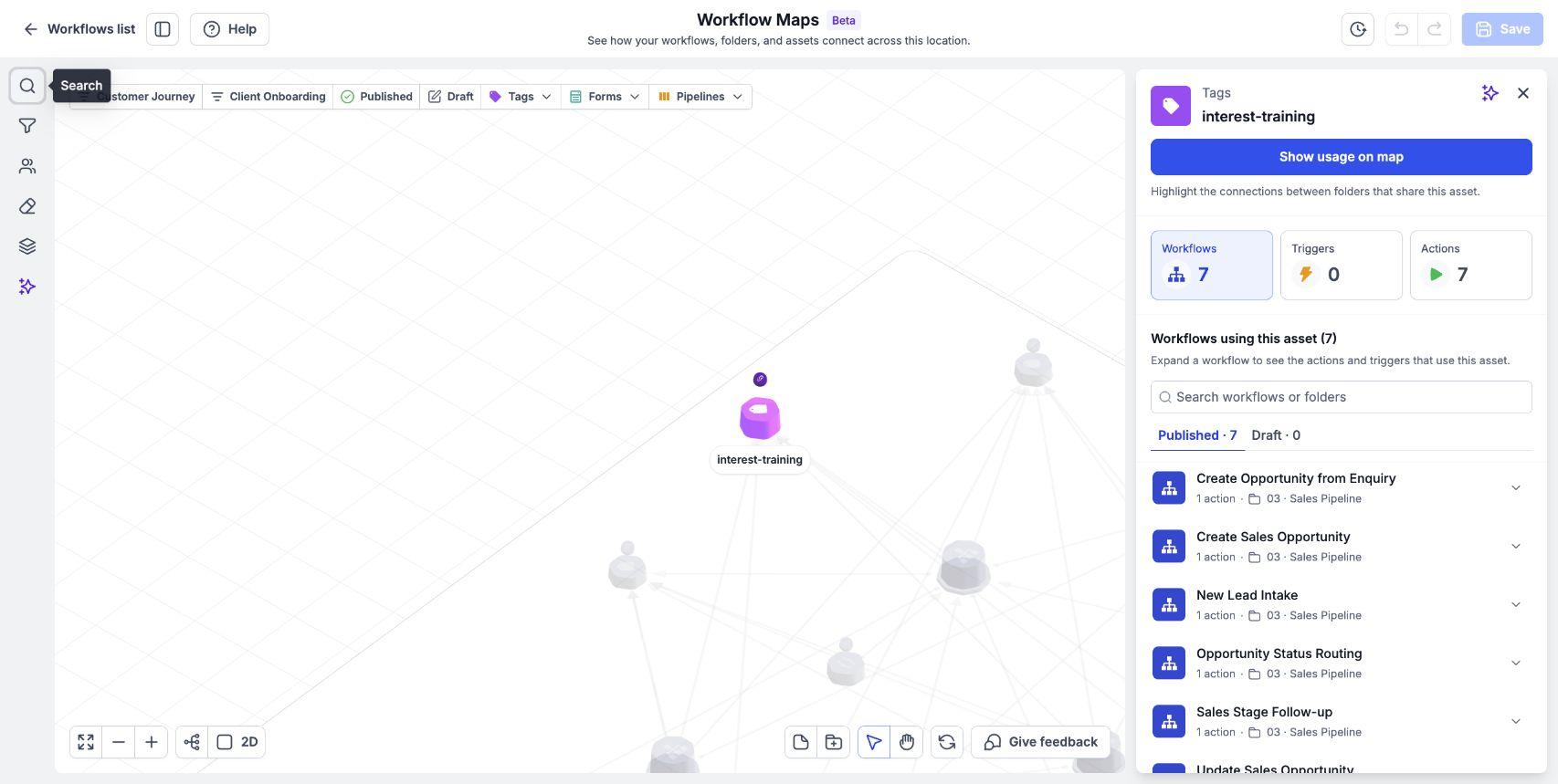Select the Triggers 0 stat card
This screenshot has width=1558, height=784.
[x=1342, y=265]
